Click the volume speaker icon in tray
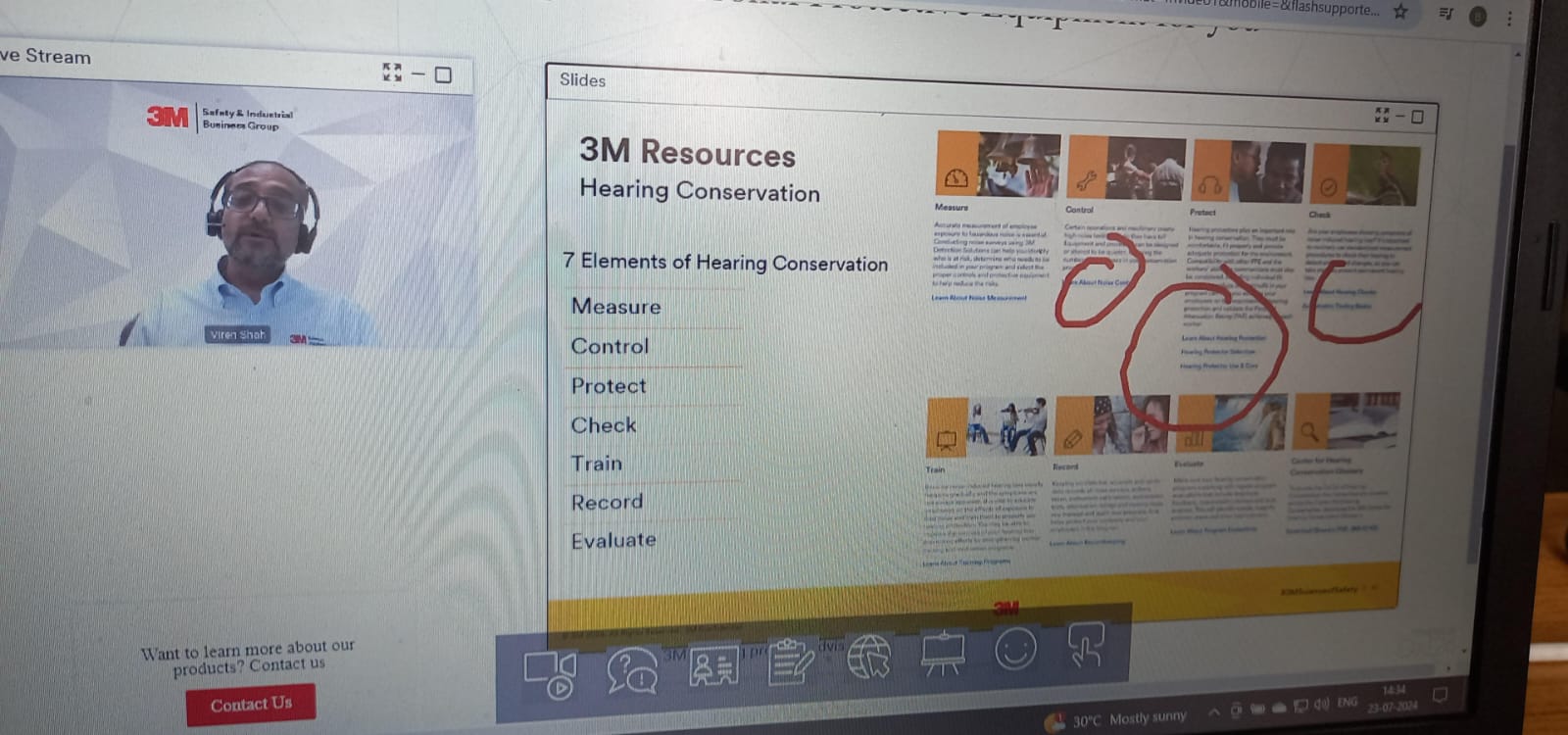The height and width of the screenshot is (735, 1568). (x=1322, y=704)
